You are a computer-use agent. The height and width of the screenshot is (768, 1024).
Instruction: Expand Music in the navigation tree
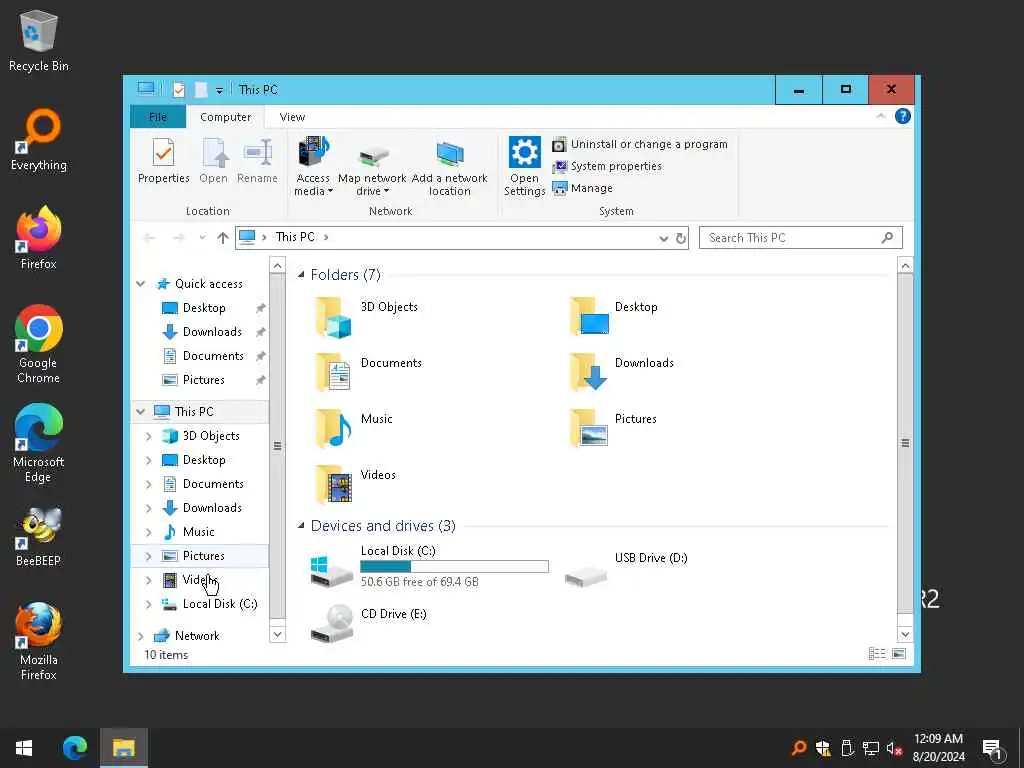coord(148,532)
